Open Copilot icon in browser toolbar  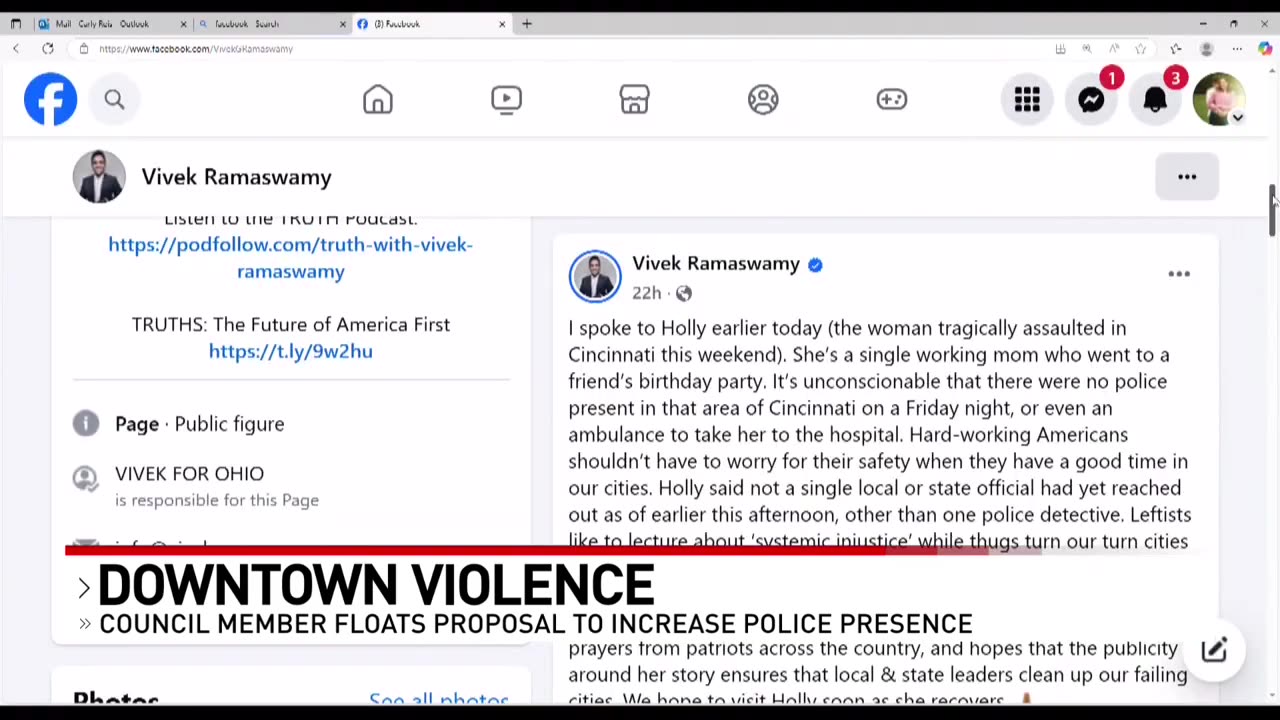coord(1265,49)
